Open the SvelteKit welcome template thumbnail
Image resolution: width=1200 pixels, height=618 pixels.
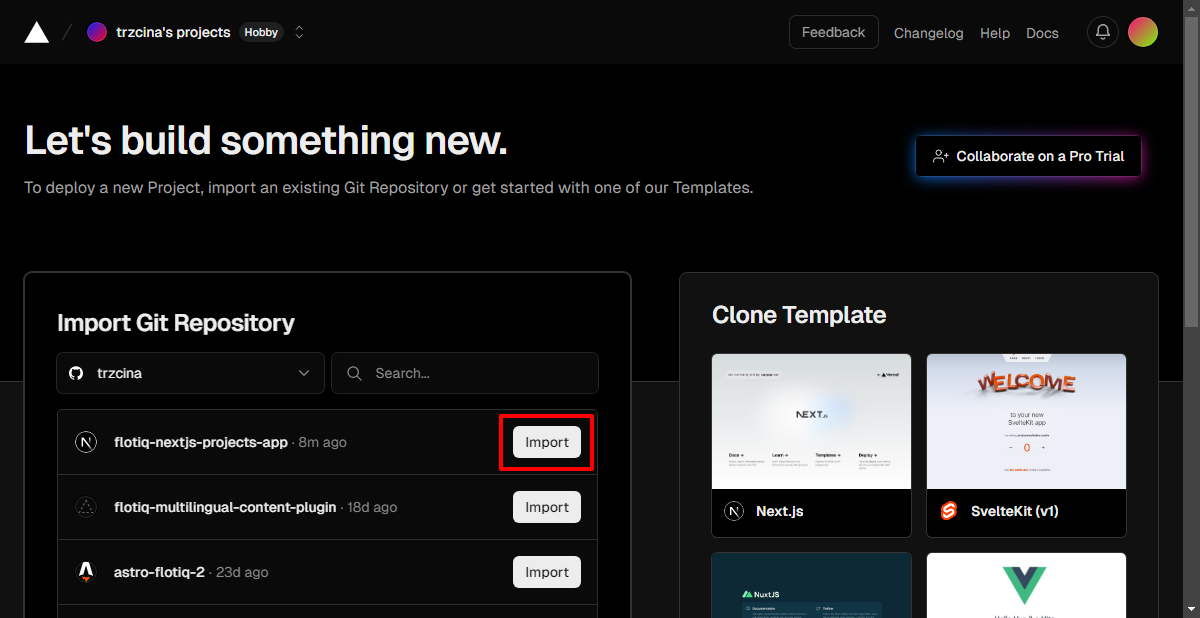pos(1026,421)
